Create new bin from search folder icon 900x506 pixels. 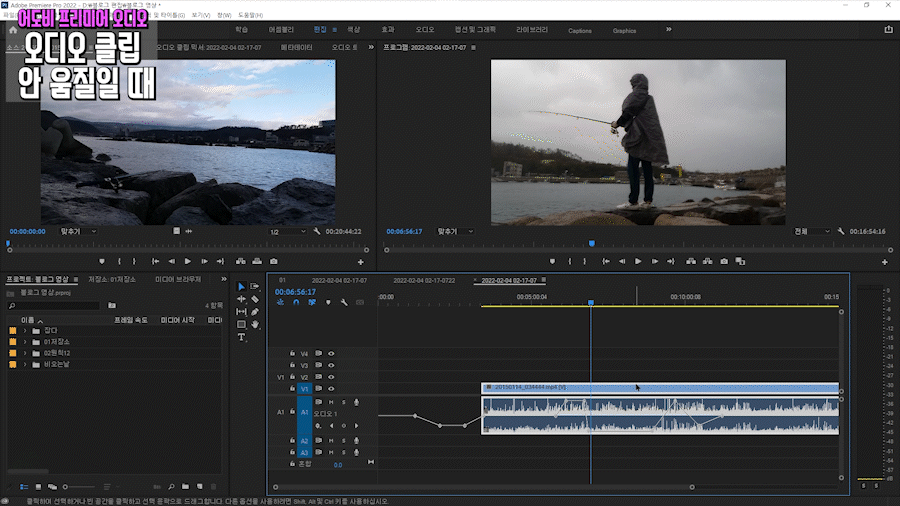(x=112, y=306)
